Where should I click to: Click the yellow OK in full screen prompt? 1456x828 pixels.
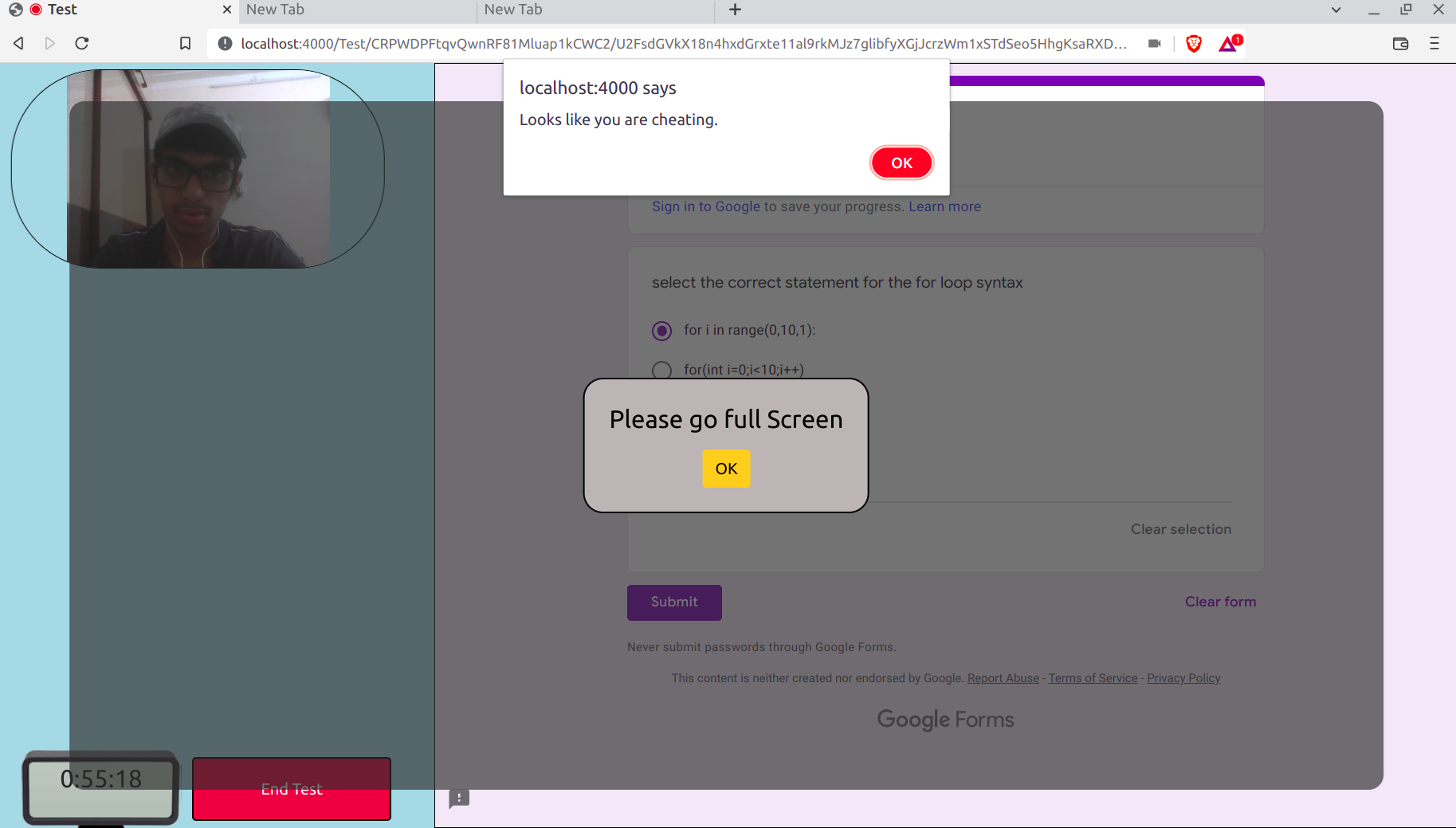click(726, 469)
